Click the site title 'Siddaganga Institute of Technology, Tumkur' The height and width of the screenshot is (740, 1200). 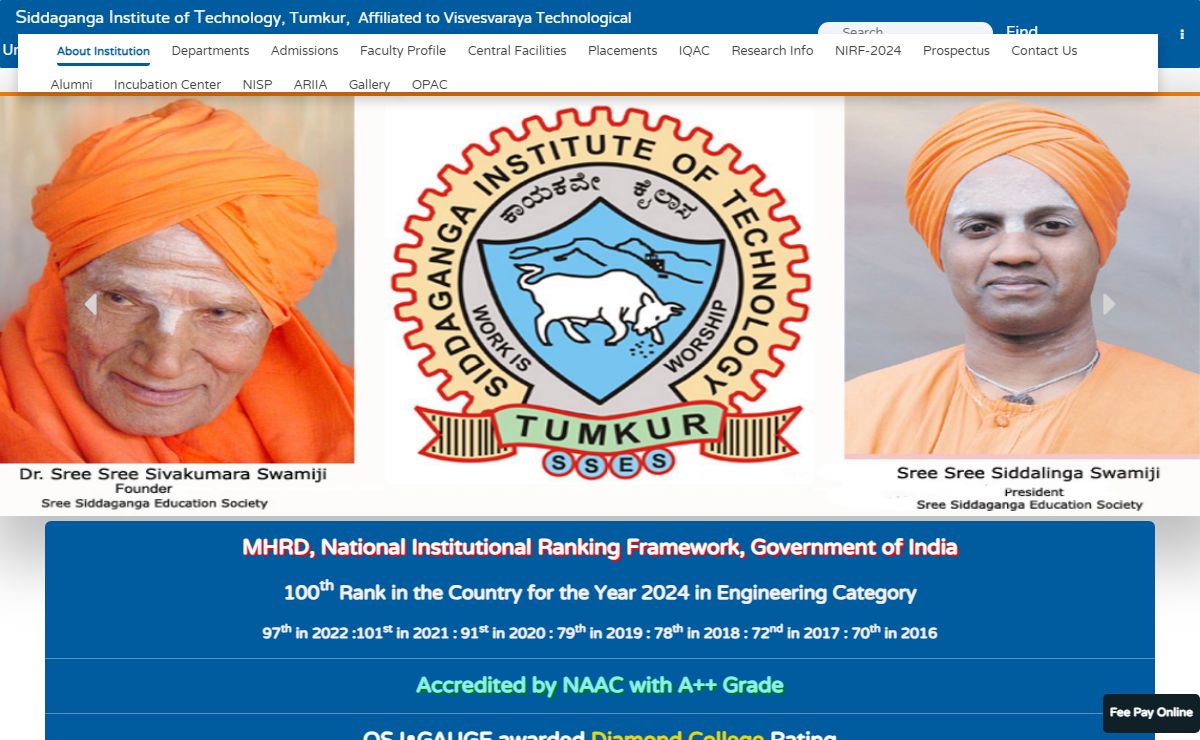tap(182, 18)
